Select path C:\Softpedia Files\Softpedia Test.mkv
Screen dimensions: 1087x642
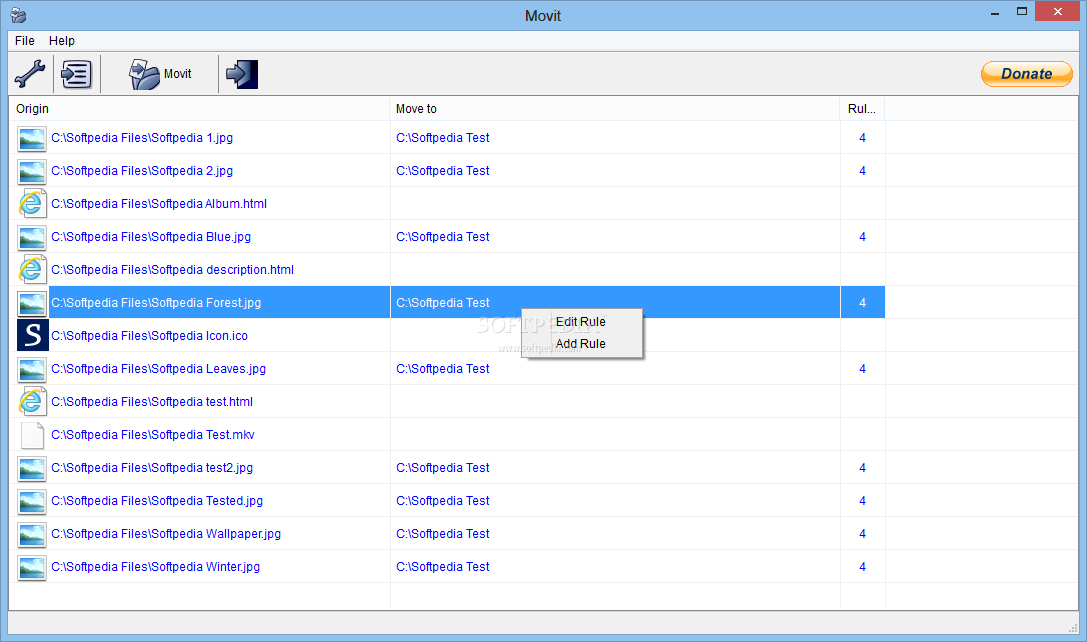pyautogui.click(x=153, y=435)
